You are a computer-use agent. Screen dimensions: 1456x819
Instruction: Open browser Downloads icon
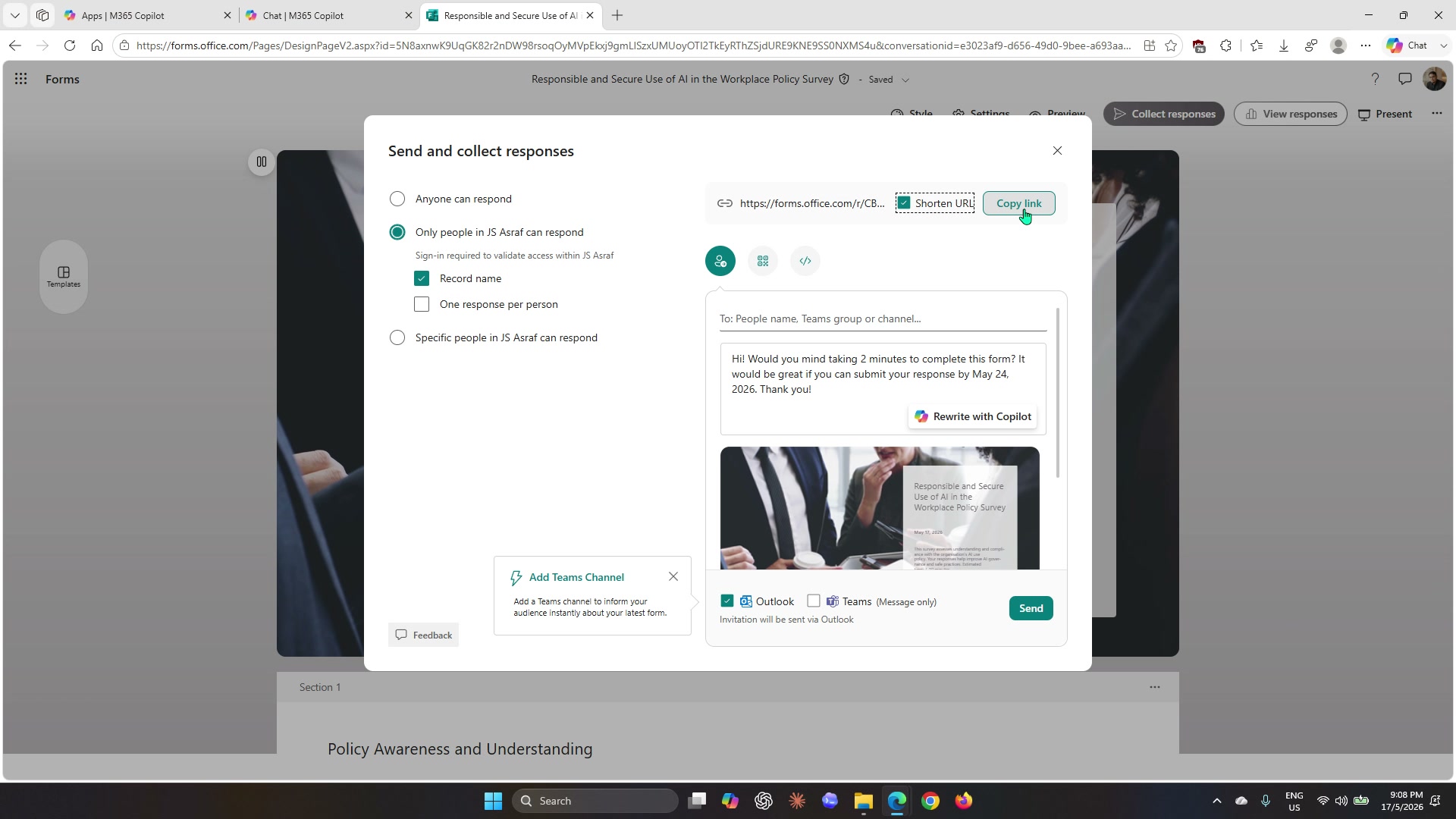click(x=1283, y=45)
